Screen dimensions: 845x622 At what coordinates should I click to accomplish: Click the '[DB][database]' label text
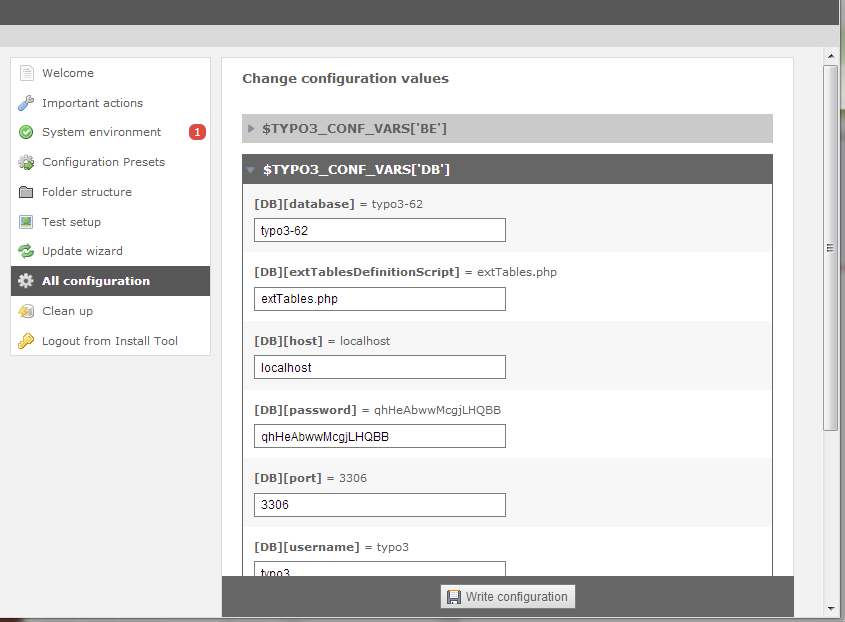pos(304,204)
